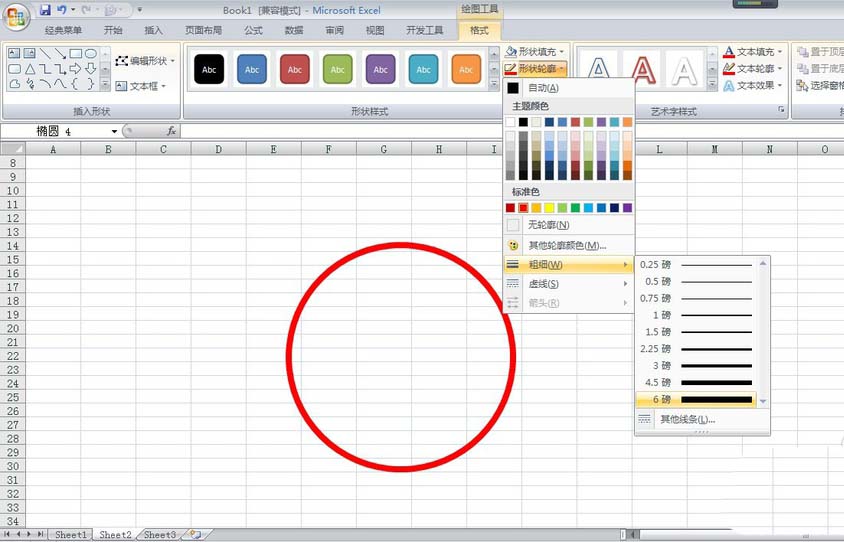Apply the red Abc shape style
Viewport: 844px width, 542px height.
pyautogui.click(x=294, y=69)
